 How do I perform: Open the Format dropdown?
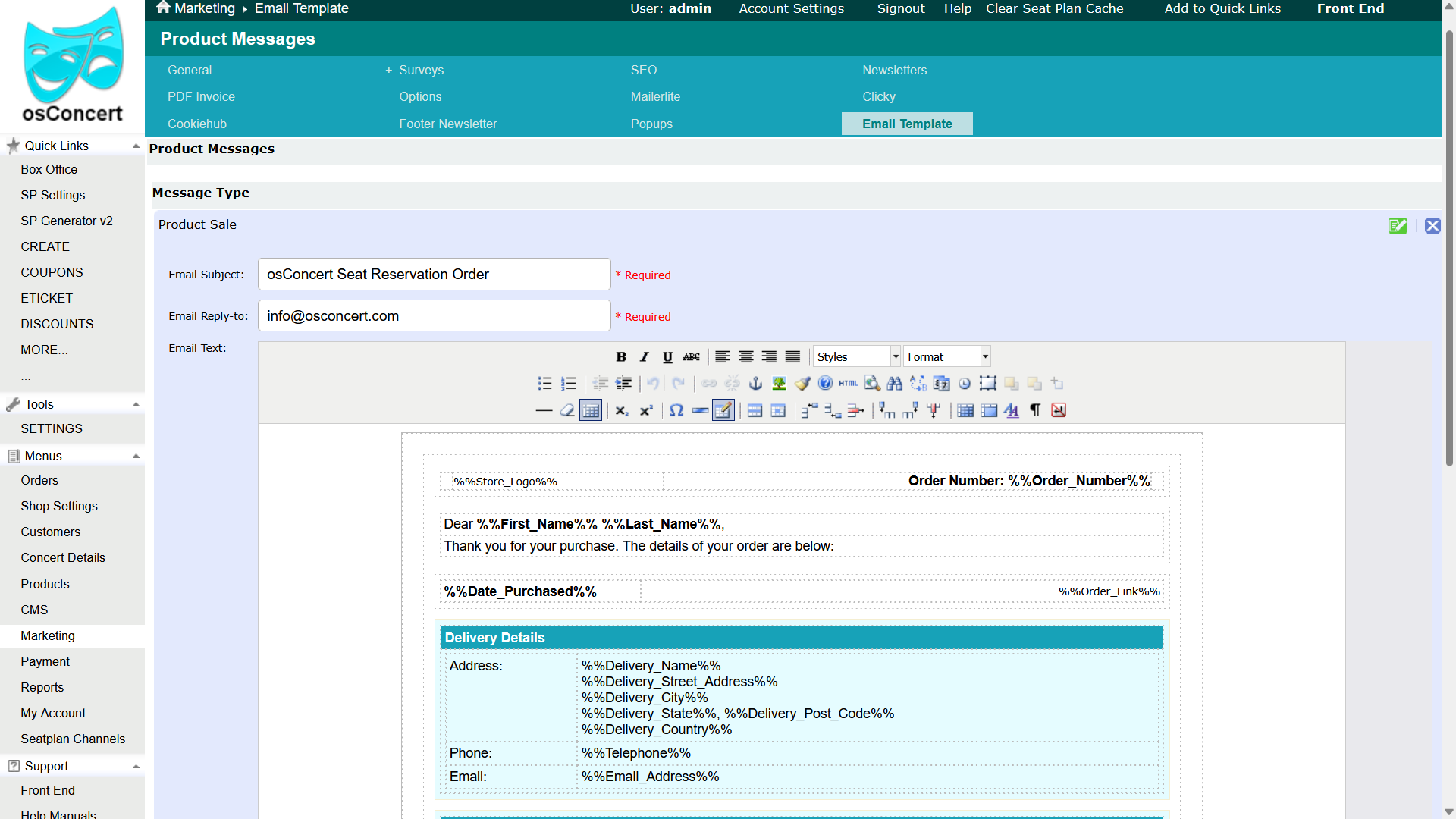point(947,356)
